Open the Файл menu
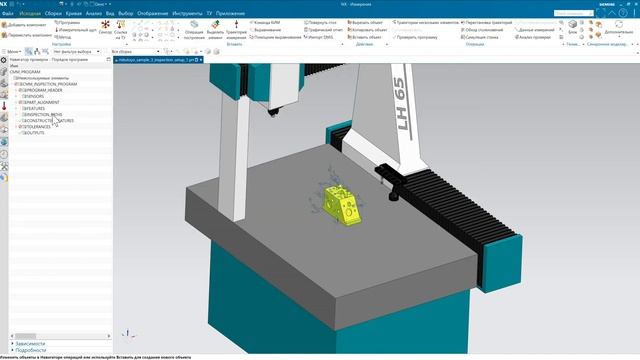640x360 pixels. tap(7, 13)
